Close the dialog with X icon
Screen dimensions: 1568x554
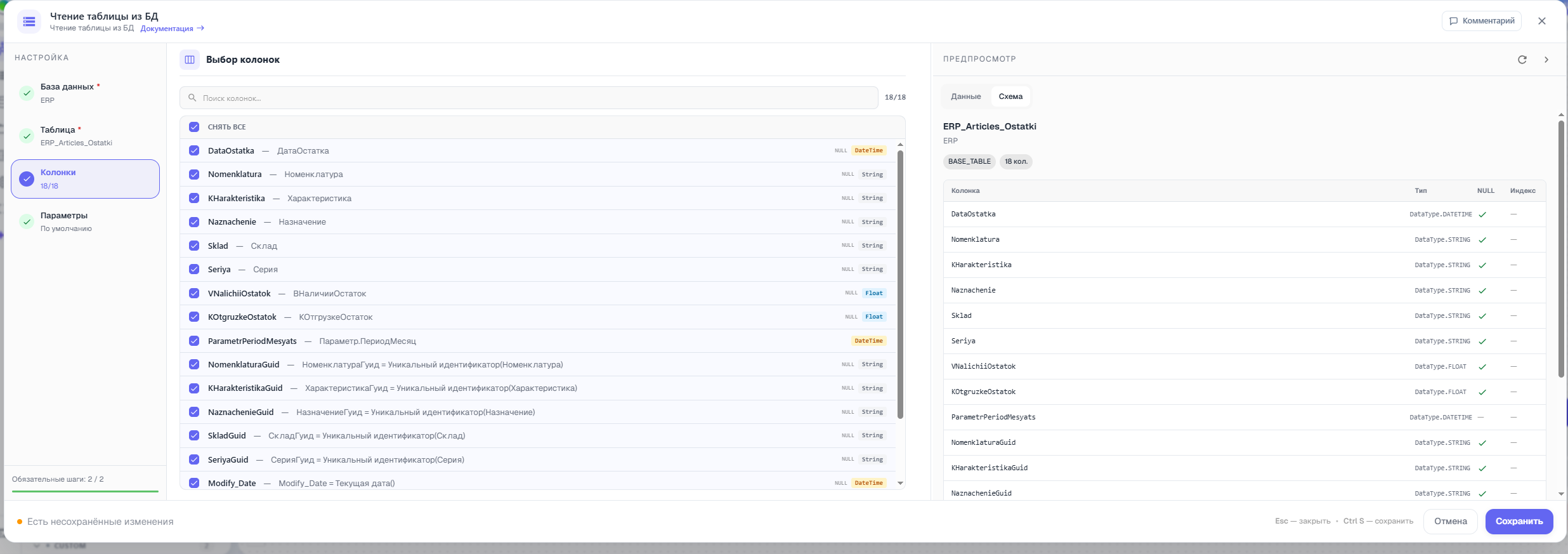pos(1542,21)
